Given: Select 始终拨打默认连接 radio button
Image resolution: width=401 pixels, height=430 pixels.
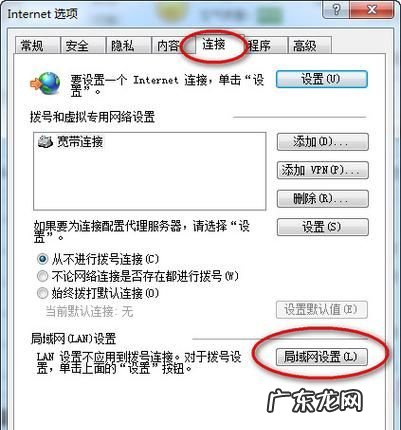Looking at the screenshot, I should click(43, 293).
